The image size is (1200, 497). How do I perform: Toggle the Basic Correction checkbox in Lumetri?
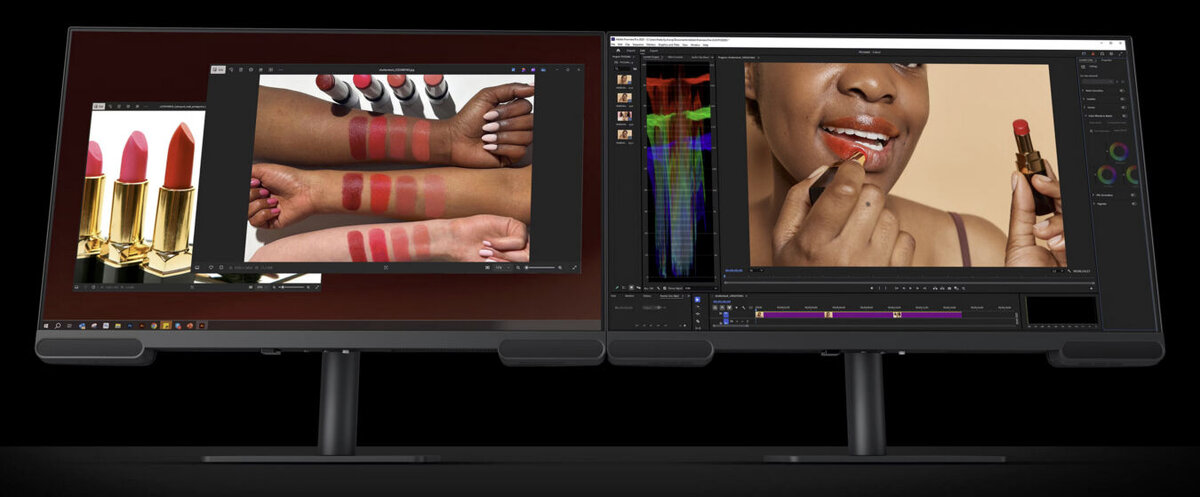tap(1122, 91)
